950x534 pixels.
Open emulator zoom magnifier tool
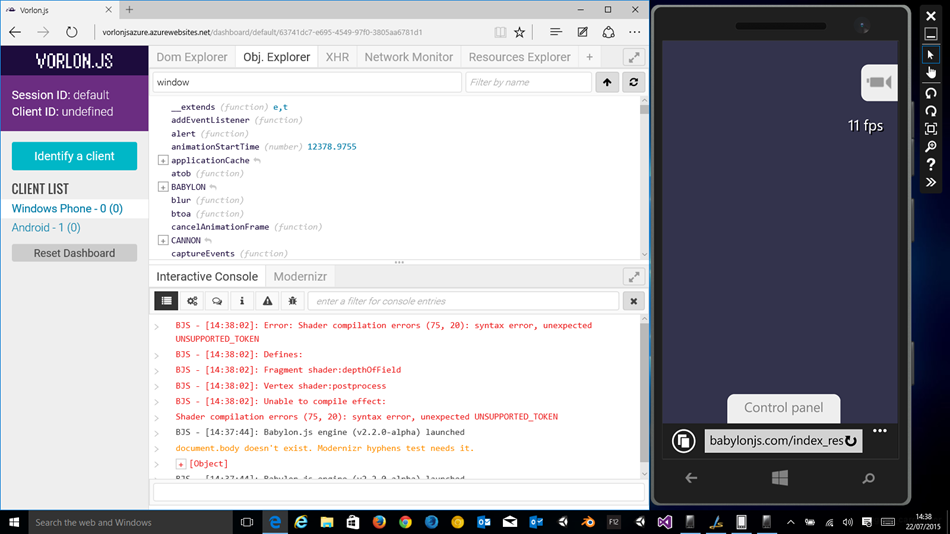click(930, 147)
